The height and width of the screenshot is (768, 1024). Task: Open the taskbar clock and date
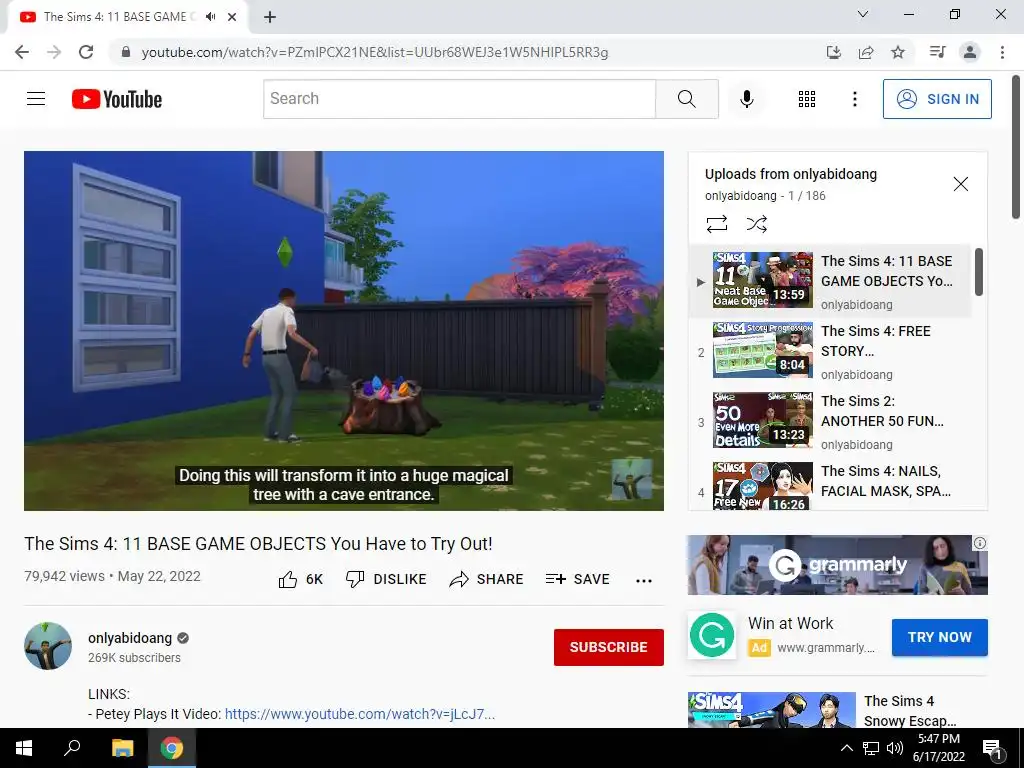click(x=938, y=748)
